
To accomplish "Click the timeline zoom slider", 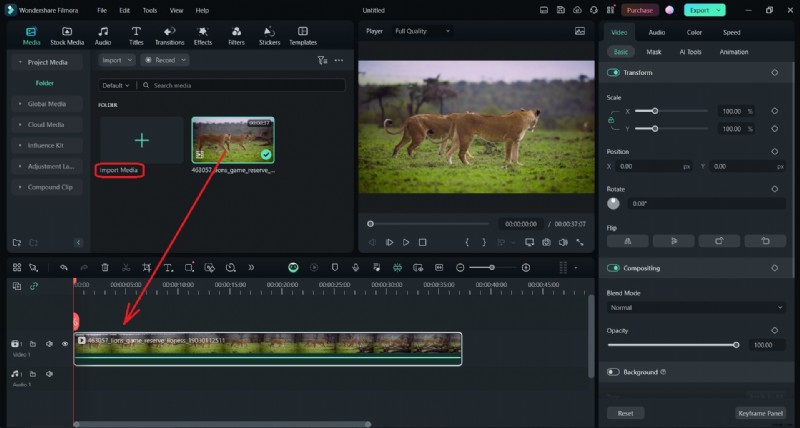I will (492, 268).
